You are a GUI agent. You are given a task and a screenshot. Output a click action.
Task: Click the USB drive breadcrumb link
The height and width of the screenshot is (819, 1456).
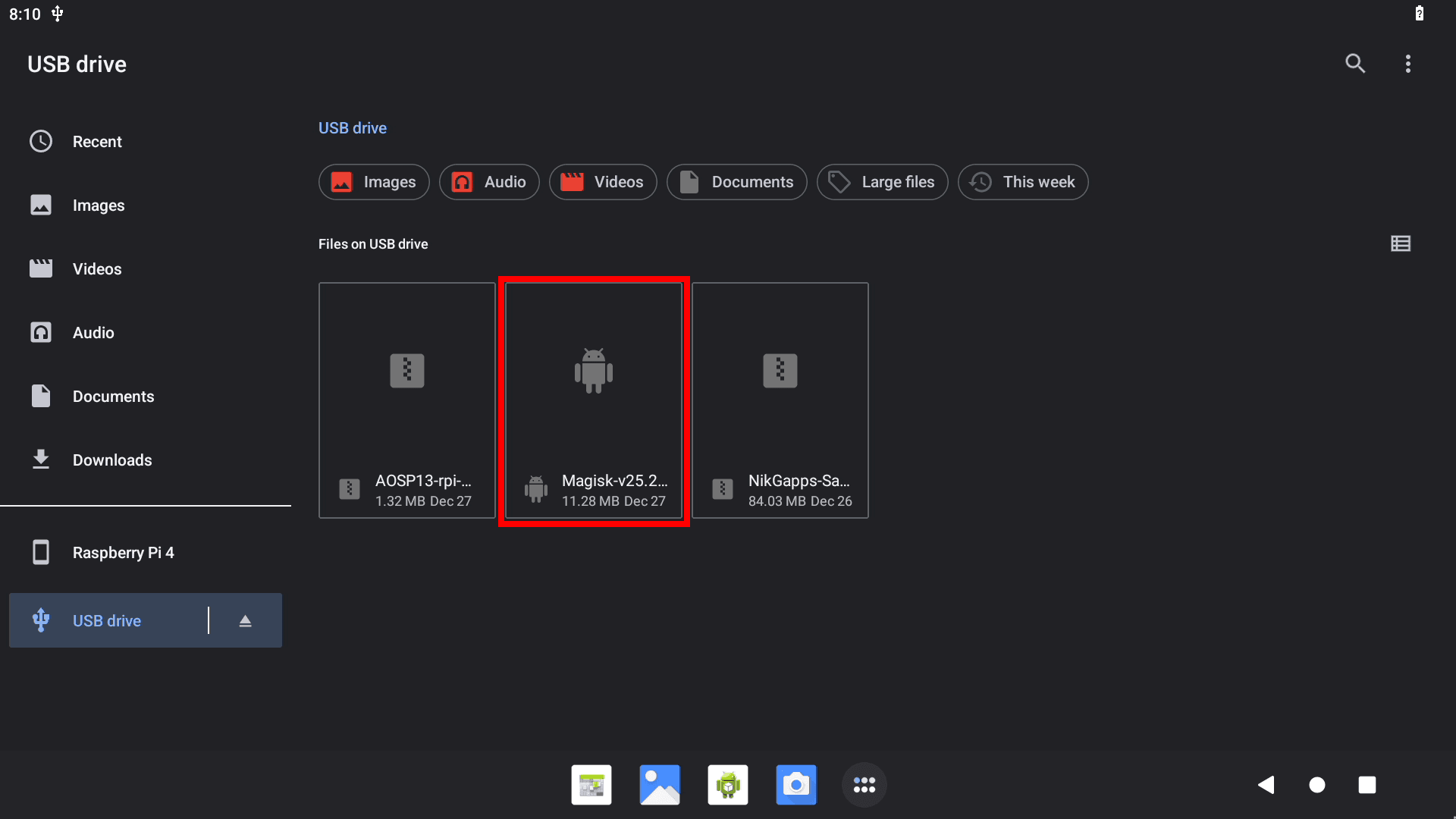[353, 128]
